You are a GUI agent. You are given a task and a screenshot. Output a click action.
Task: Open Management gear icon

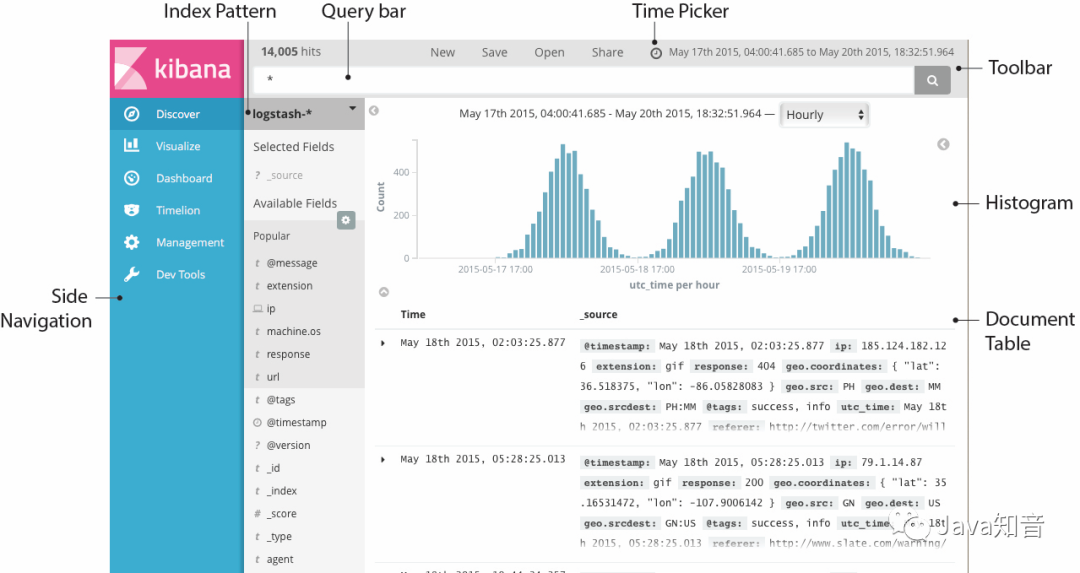point(132,242)
